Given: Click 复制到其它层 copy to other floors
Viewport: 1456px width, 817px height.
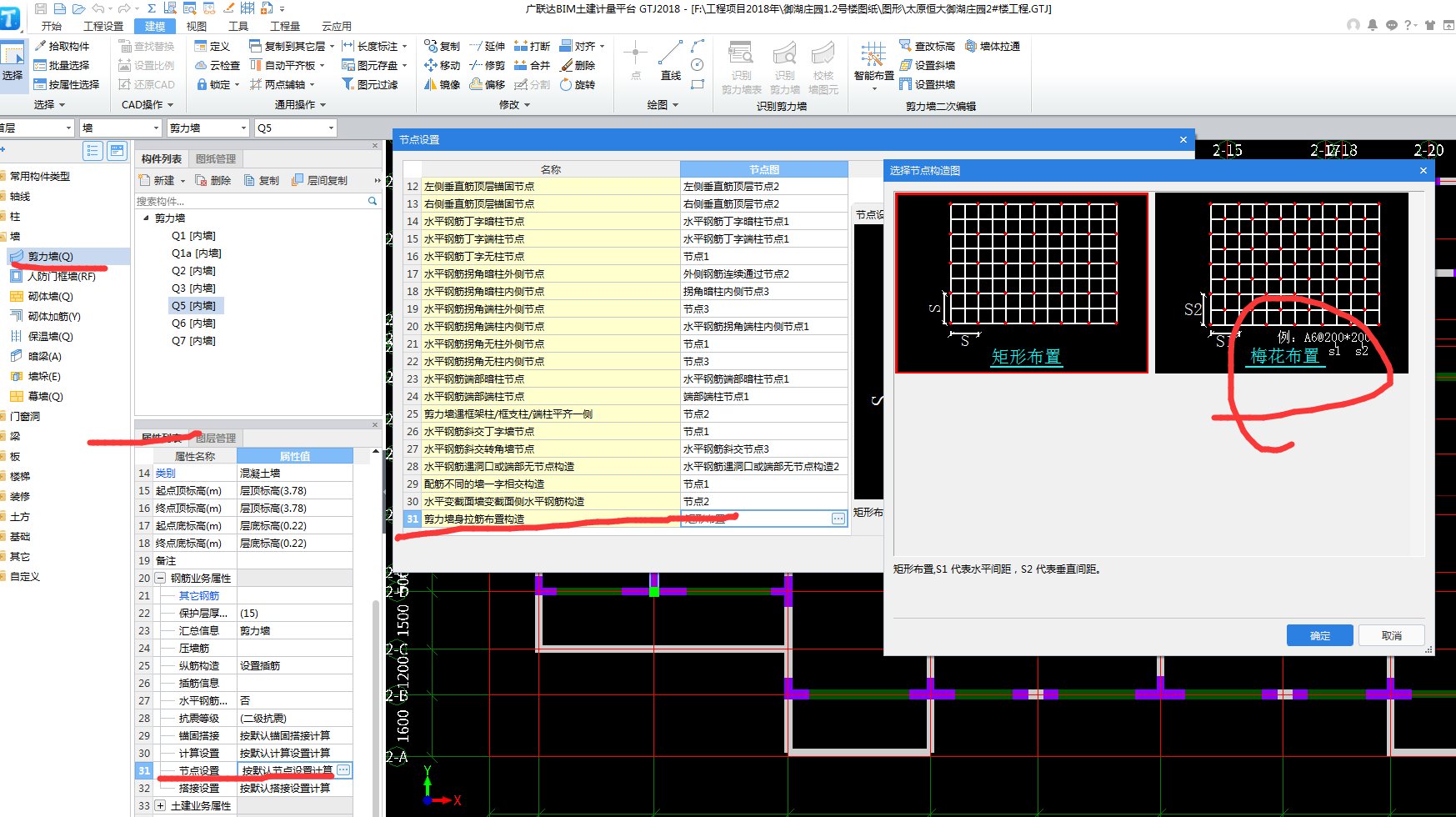Looking at the screenshot, I should (292, 46).
